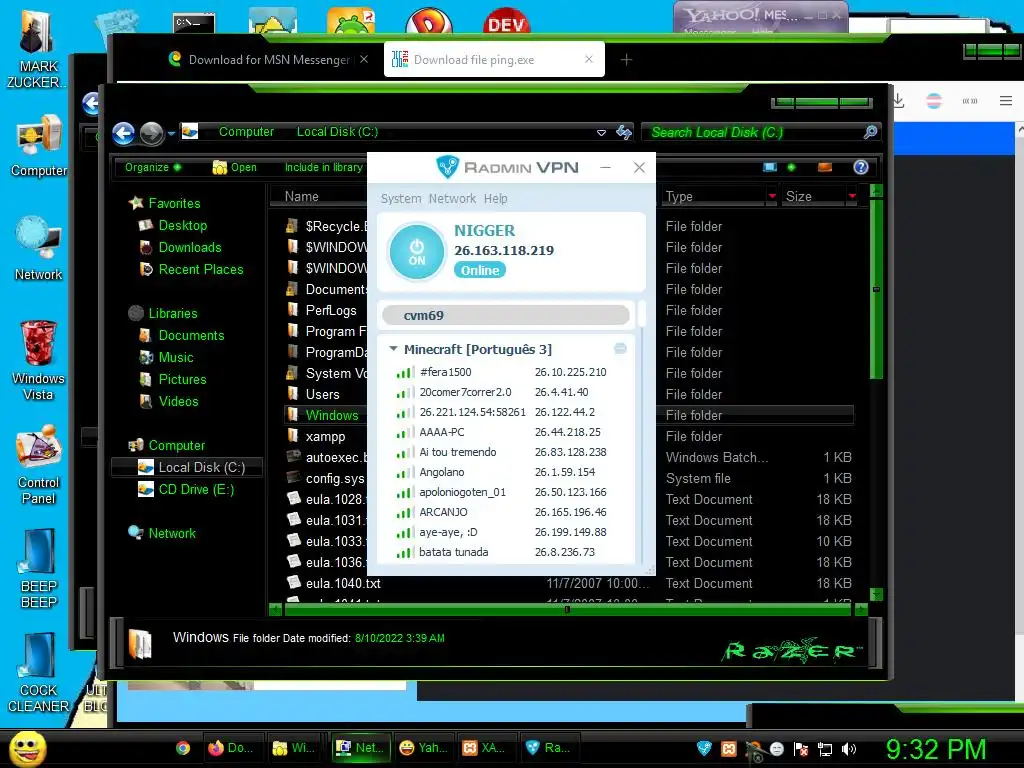Open Windows Vista recycle bin desktop icon
Screen dimensions: 1024x768
(38, 360)
